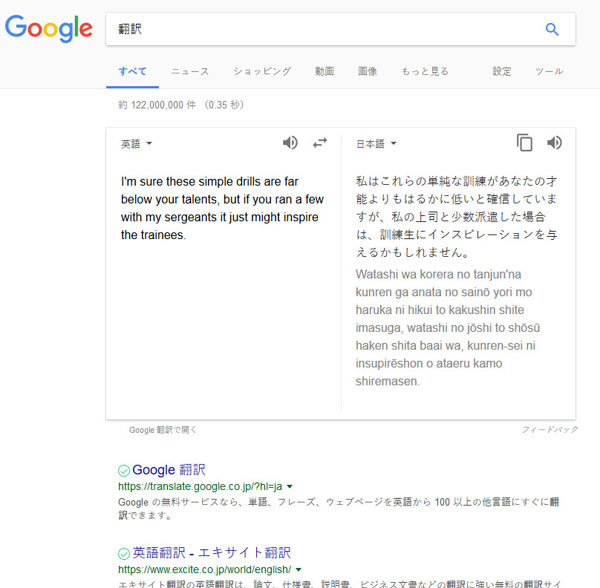Open the 英語翻訳 - エキサイト翻訳 result
Image resolution: width=600 pixels, height=588 pixels.
tap(212, 553)
